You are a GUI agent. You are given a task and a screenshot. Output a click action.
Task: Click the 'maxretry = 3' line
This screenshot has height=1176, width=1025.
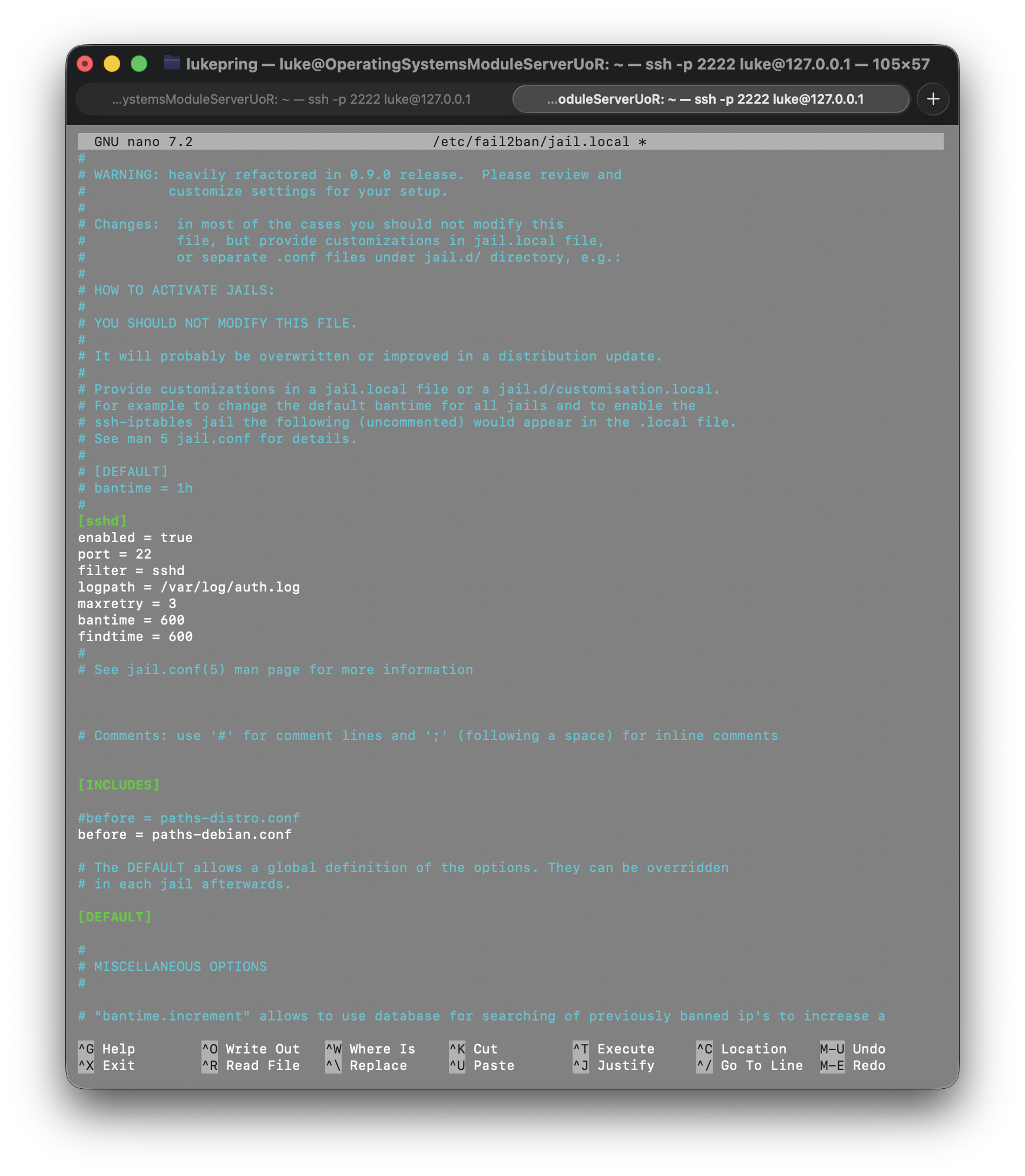pos(127,603)
